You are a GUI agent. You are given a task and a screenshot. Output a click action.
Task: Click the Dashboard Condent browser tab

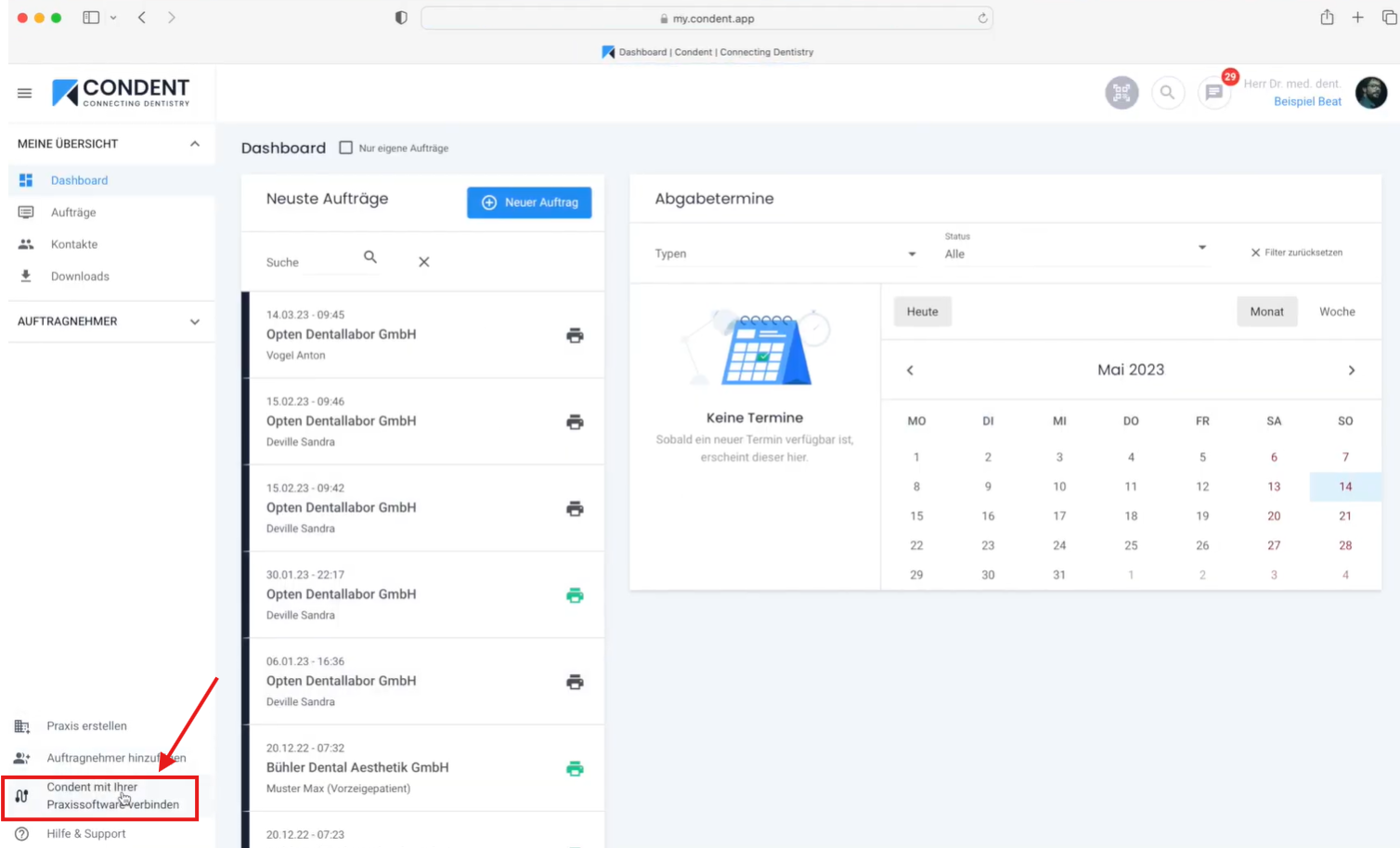pos(706,52)
